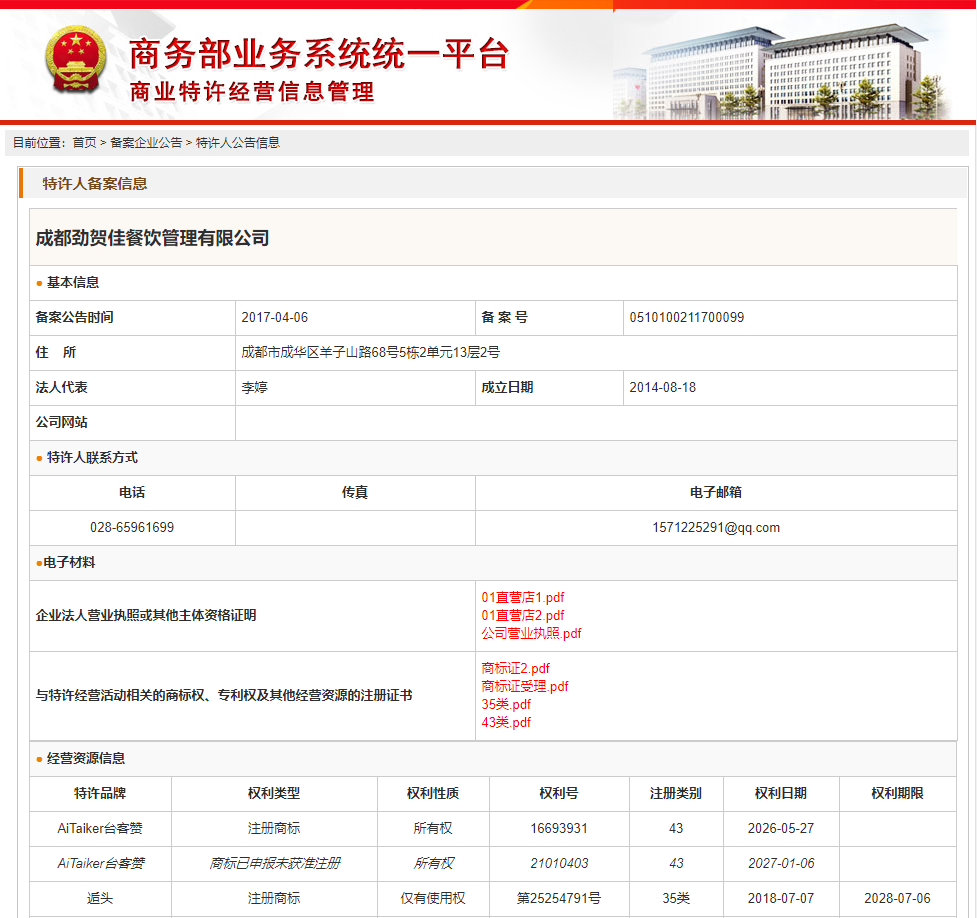Click the 经营资源信息 section header
This screenshot has height=918, width=977.
point(86,758)
